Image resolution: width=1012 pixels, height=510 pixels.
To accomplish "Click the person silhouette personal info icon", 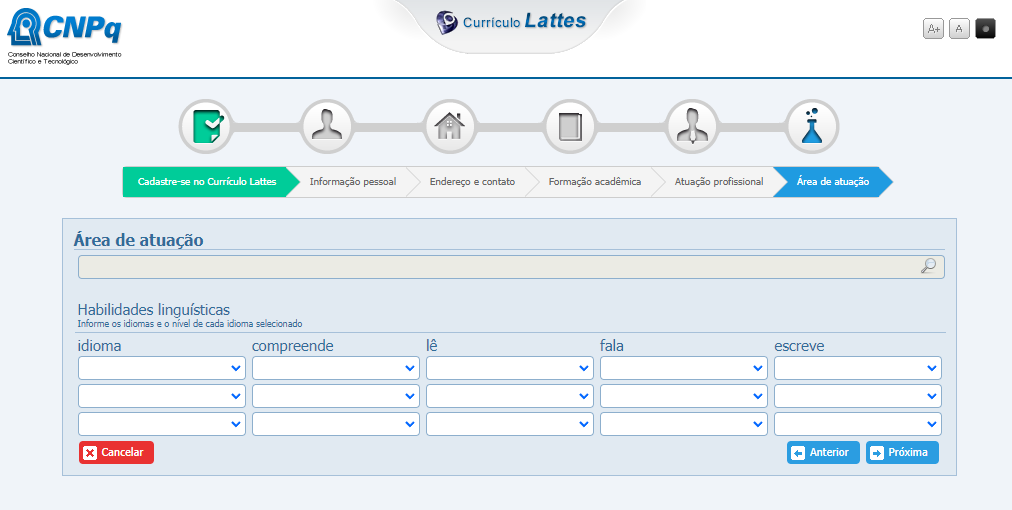I will [327, 127].
